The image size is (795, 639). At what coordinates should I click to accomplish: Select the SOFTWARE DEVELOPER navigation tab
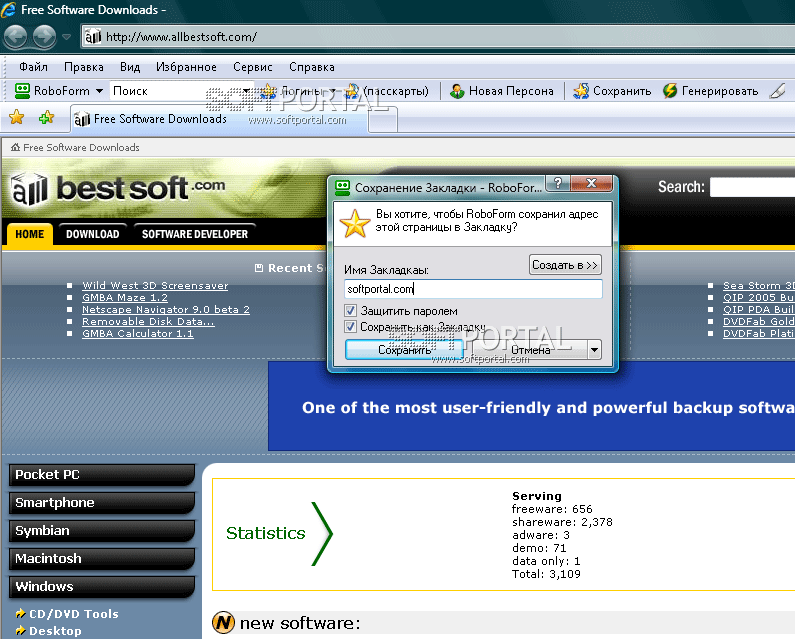195,234
